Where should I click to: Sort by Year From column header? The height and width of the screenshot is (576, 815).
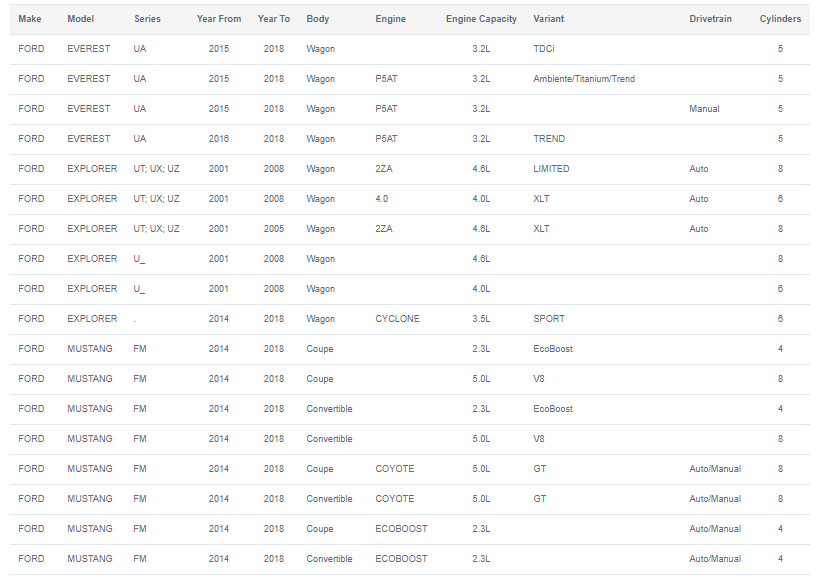219,19
